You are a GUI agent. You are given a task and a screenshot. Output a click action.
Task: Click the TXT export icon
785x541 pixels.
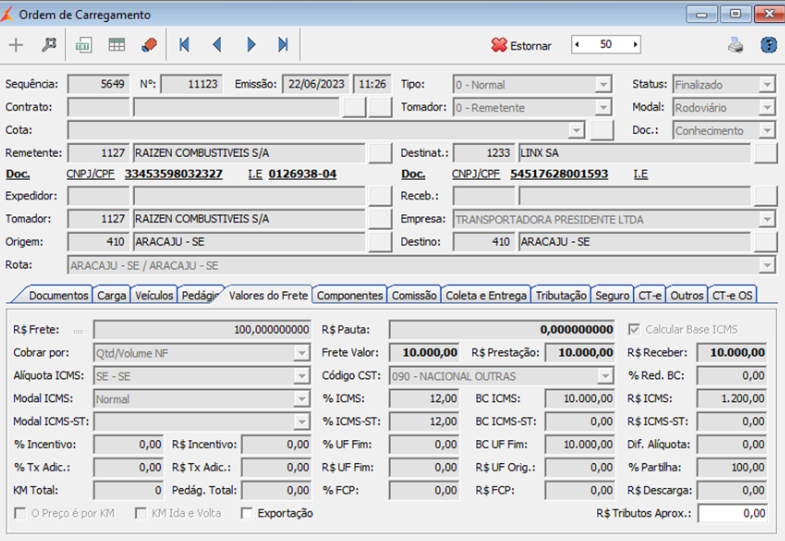coord(84,45)
